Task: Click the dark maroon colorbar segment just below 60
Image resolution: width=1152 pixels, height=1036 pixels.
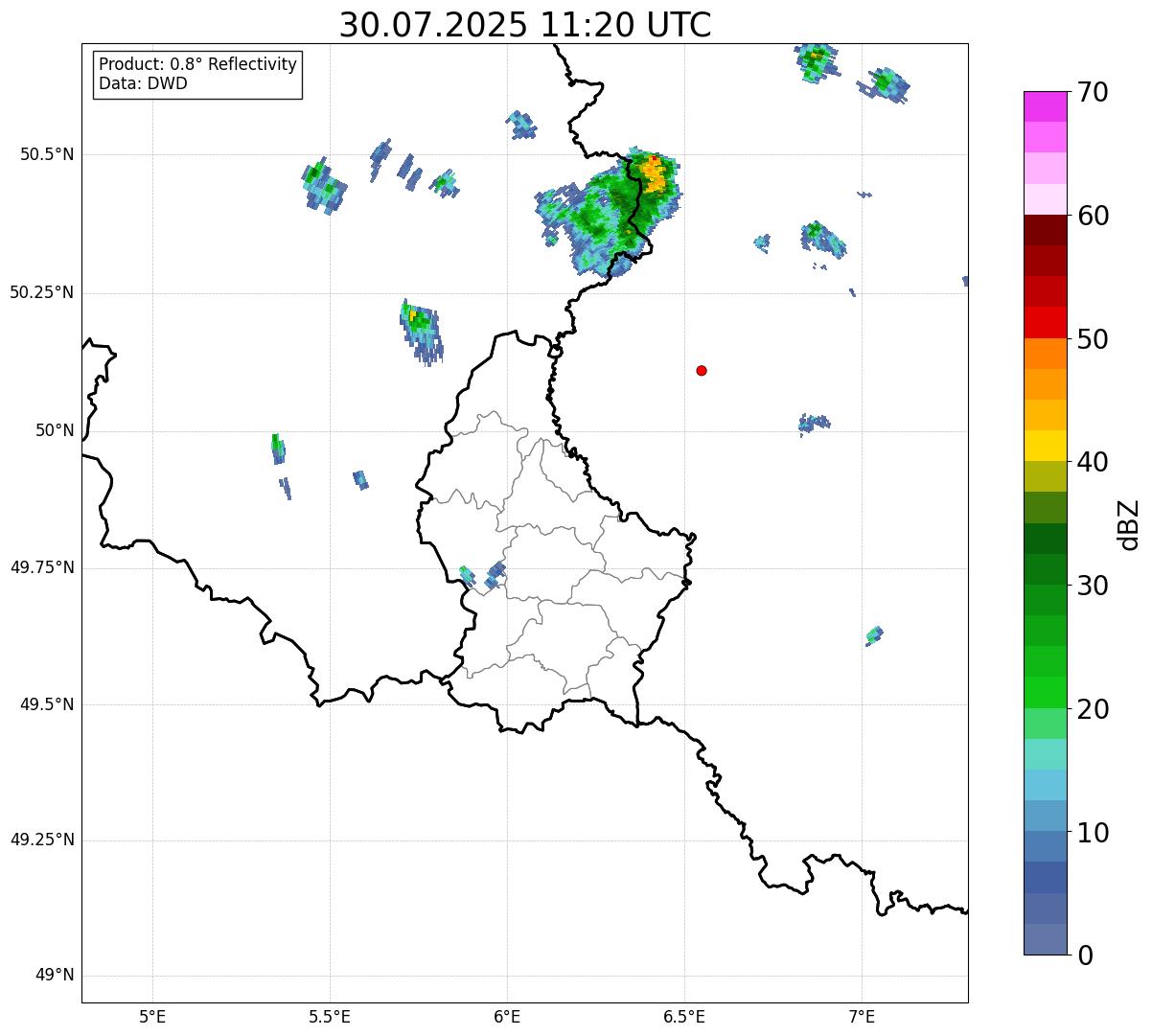Action: pyautogui.click(x=1046, y=230)
